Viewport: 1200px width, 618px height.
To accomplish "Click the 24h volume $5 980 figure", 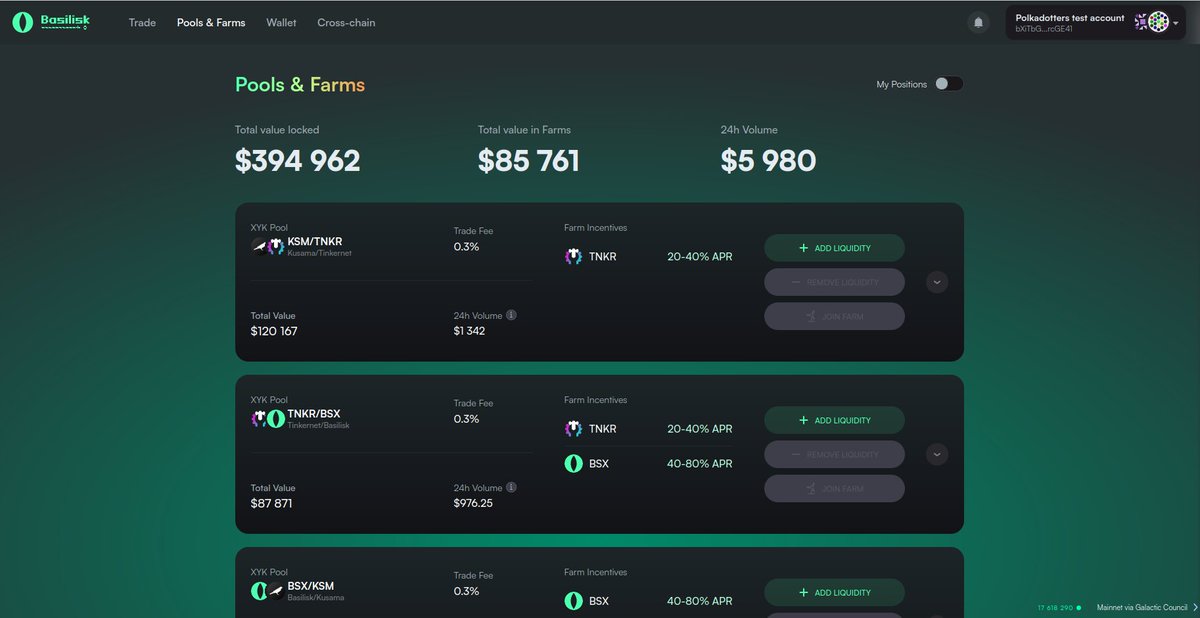I will [768, 160].
